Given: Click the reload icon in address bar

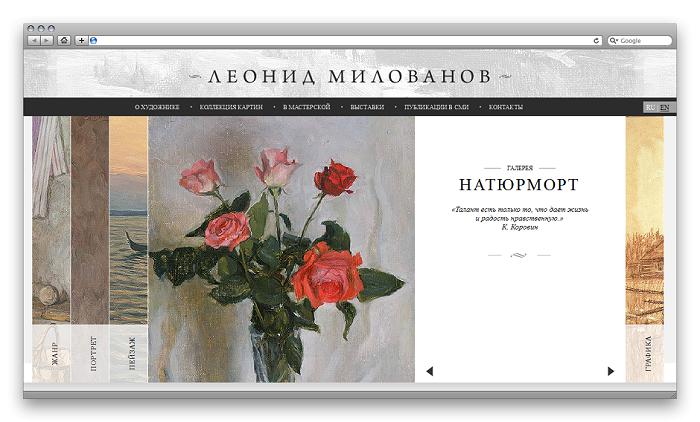Looking at the screenshot, I should pyautogui.click(x=596, y=41).
